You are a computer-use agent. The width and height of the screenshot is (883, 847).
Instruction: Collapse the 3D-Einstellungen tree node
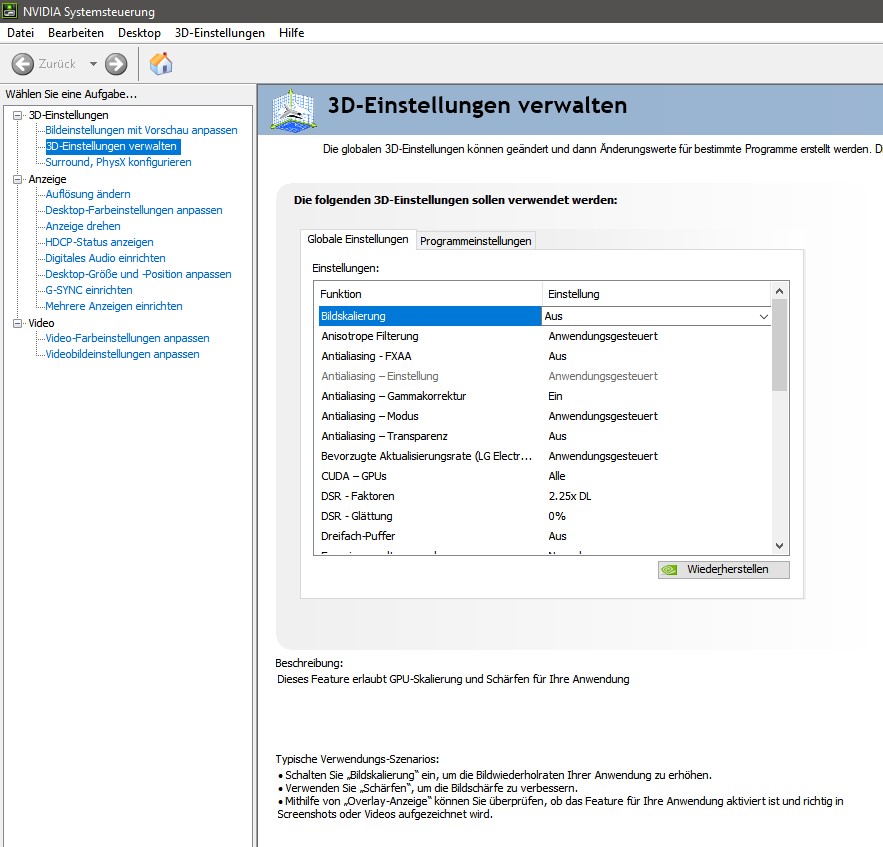coord(17,115)
